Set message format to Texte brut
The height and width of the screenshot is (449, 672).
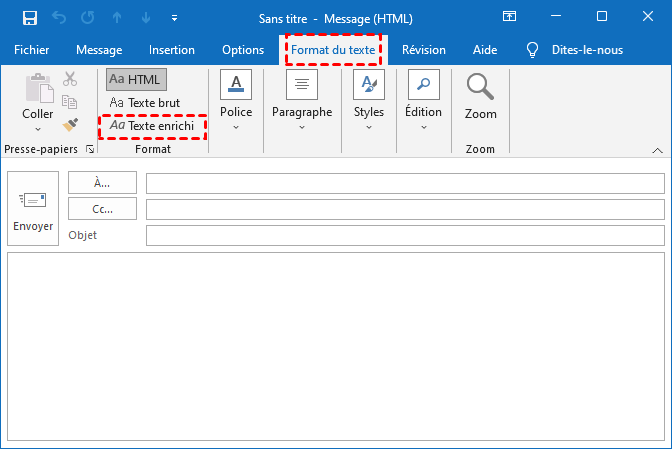[145, 103]
